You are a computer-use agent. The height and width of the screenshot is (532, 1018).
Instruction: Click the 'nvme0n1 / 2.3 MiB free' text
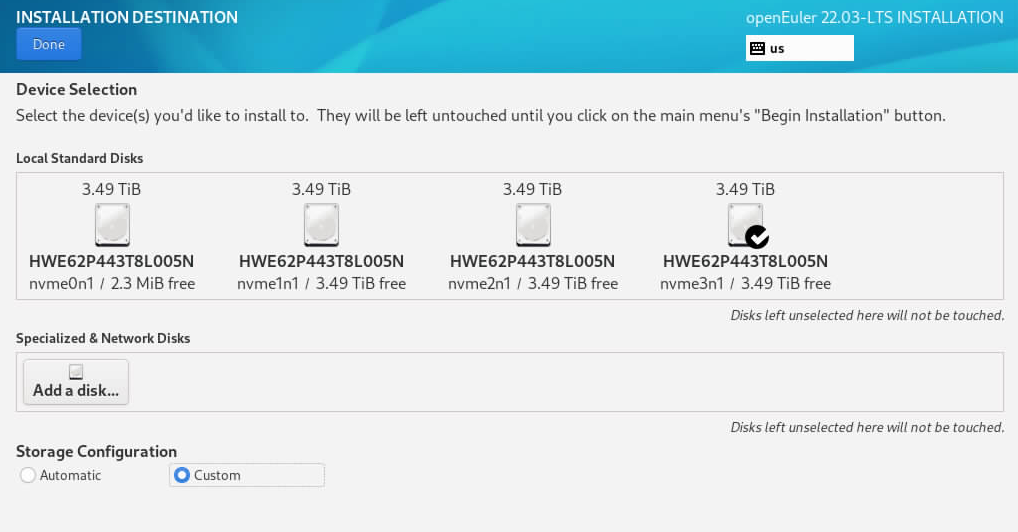(x=112, y=283)
